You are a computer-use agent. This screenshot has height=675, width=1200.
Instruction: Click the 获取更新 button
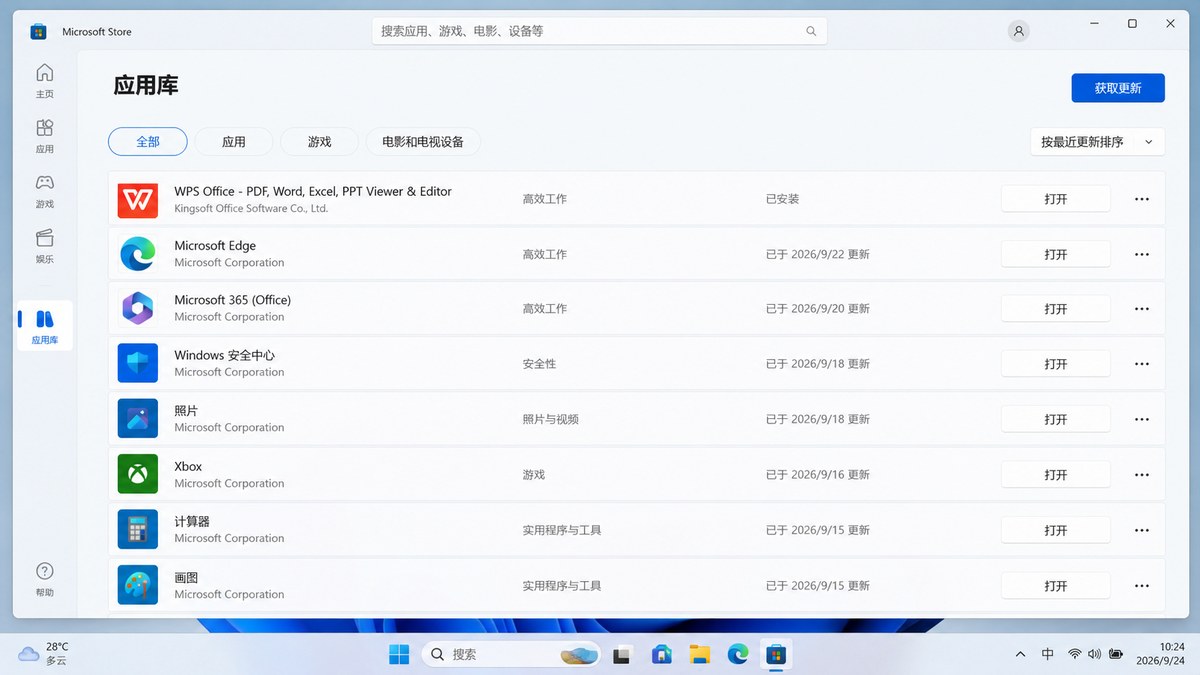click(x=1118, y=88)
